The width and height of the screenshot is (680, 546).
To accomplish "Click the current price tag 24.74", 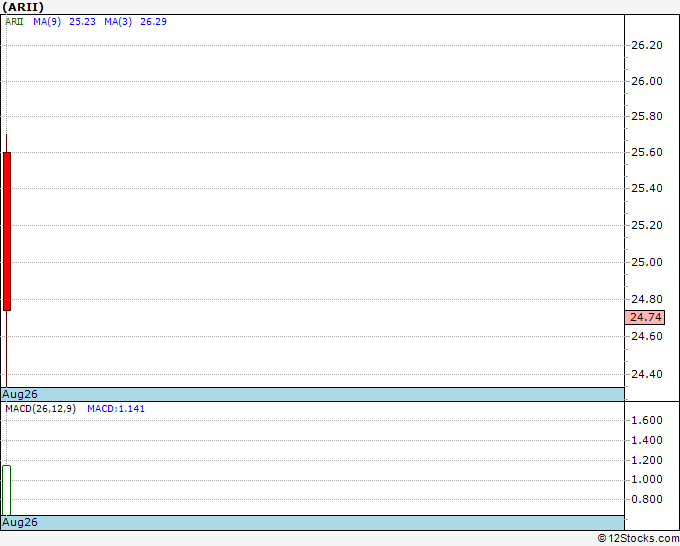I will tap(645, 317).
